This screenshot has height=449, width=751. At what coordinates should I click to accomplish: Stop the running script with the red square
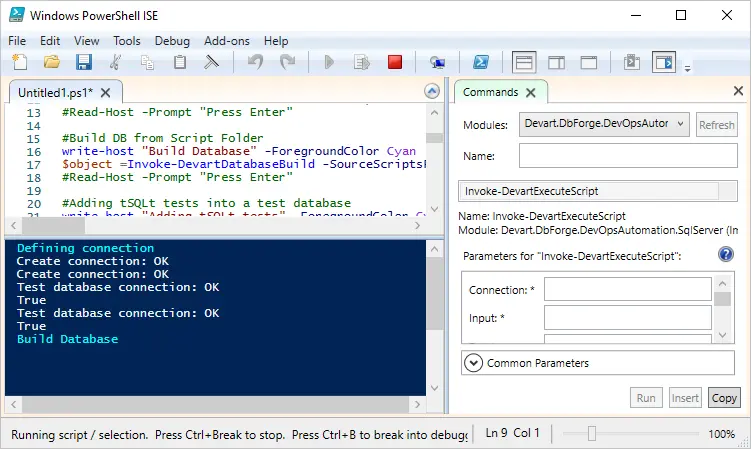[394, 63]
